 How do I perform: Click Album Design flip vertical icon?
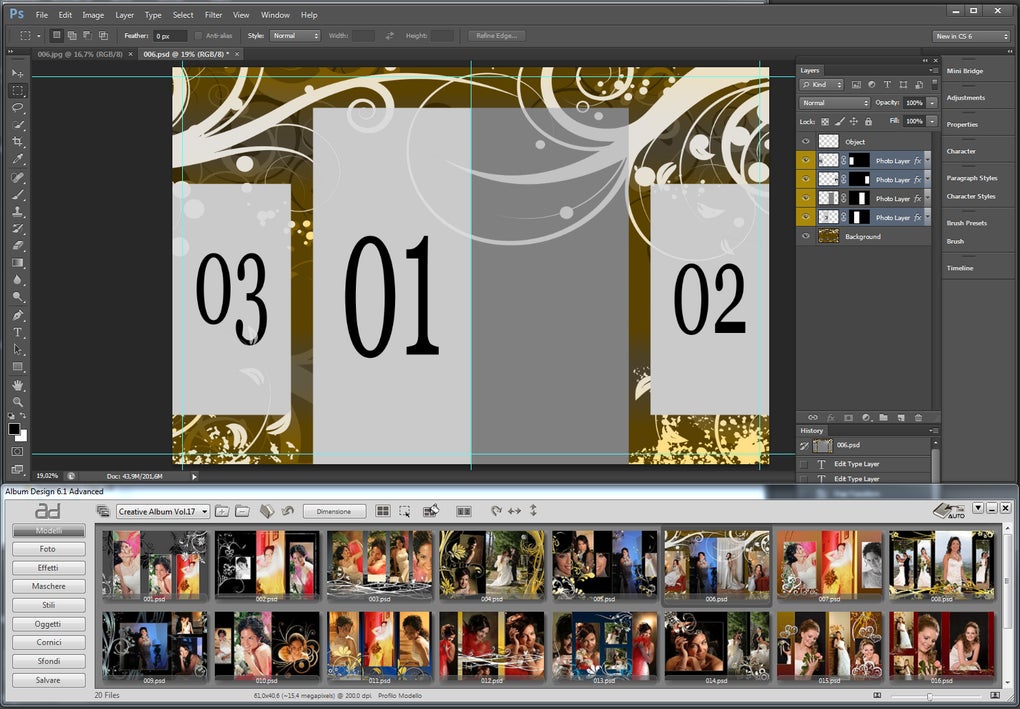point(533,511)
